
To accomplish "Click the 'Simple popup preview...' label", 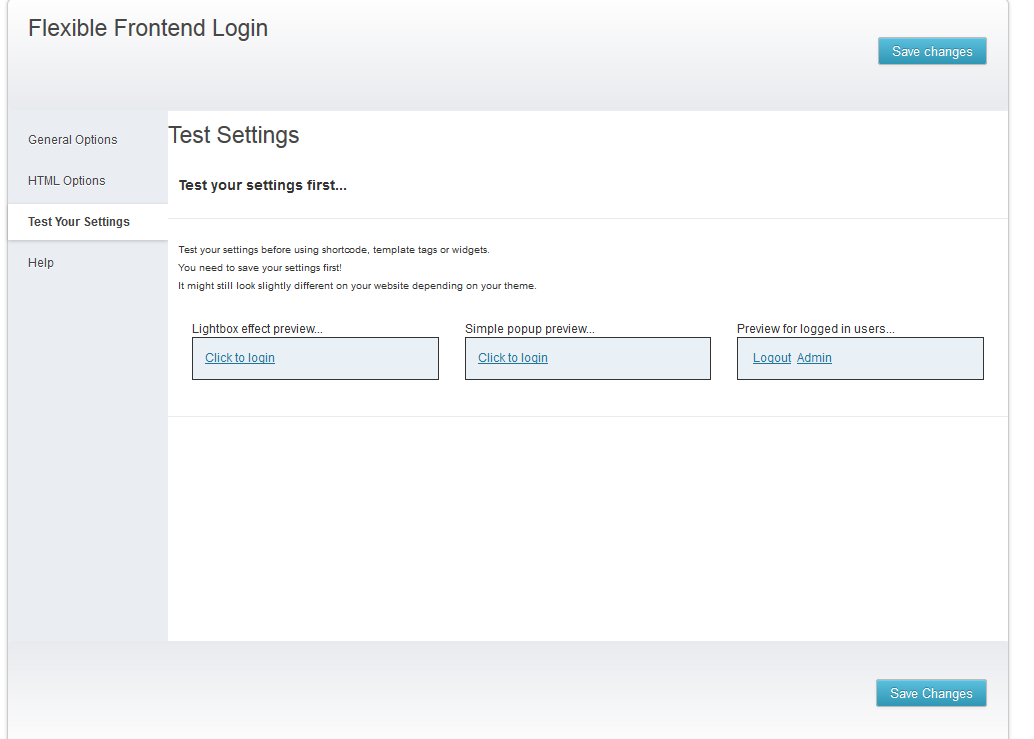I will (x=530, y=328).
